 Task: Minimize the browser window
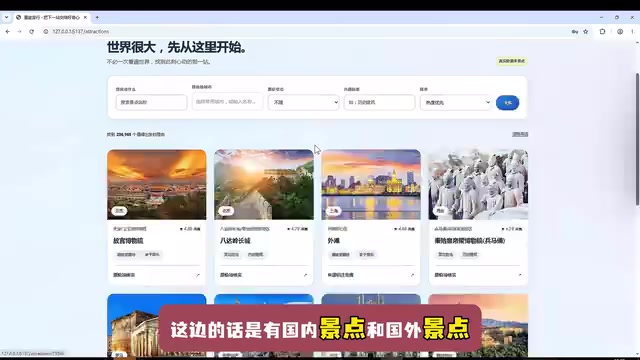click(x=602, y=18)
